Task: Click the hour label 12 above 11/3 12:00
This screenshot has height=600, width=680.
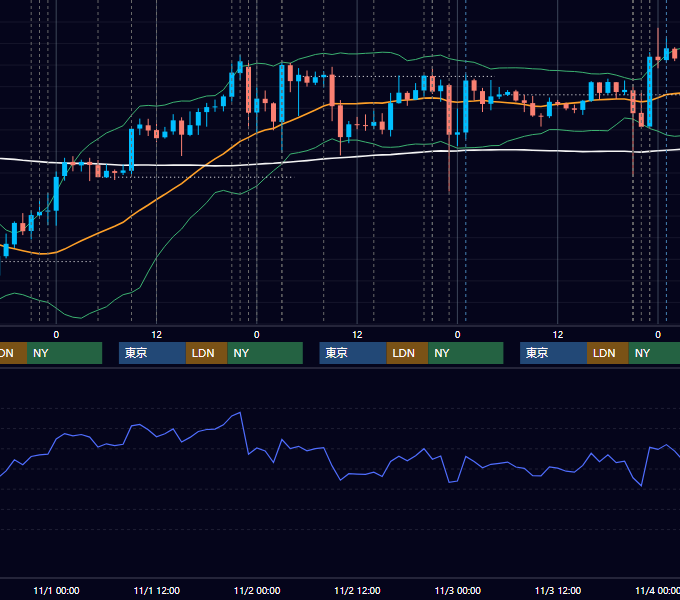Action: (558, 335)
